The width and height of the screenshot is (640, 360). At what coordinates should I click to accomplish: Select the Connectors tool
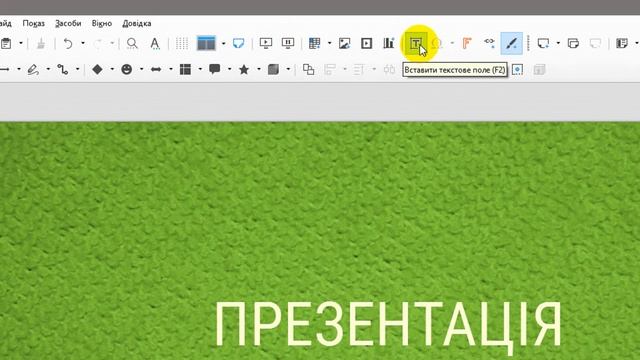[62, 70]
